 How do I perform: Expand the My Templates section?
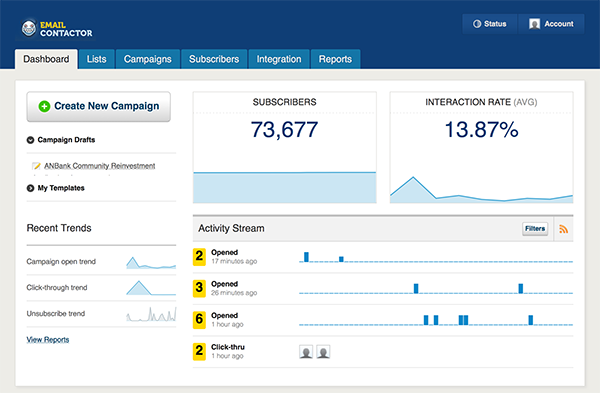tap(30, 188)
